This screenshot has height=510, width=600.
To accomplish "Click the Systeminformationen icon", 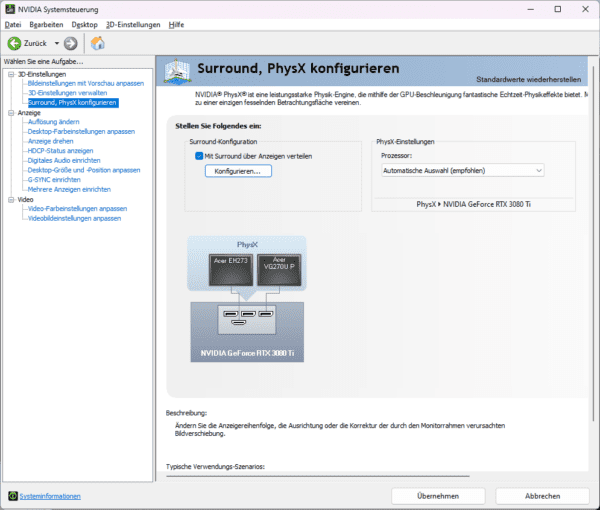I will coord(13,496).
